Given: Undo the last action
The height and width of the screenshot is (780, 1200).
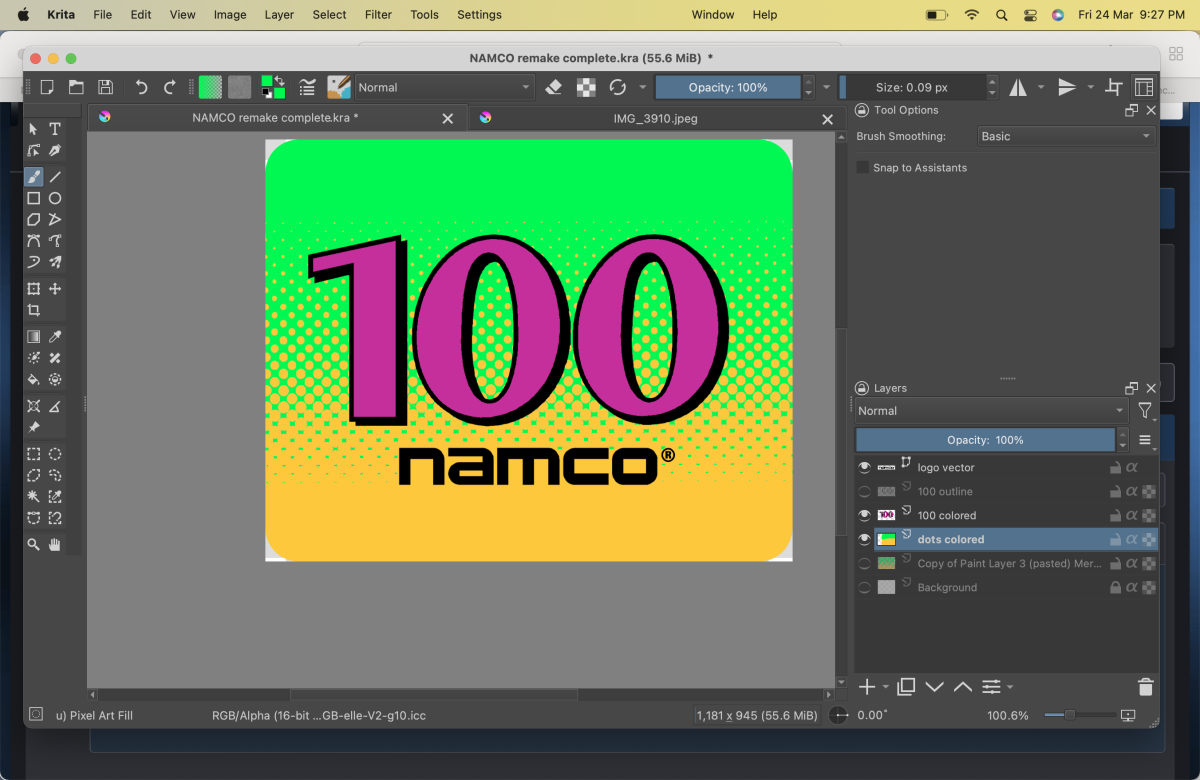Looking at the screenshot, I should (x=141, y=87).
